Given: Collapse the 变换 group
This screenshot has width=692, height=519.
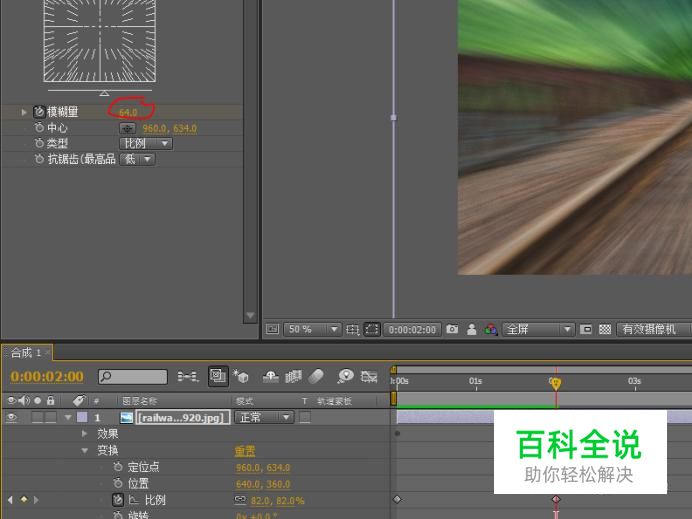Looking at the screenshot, I should click(85, 451).
